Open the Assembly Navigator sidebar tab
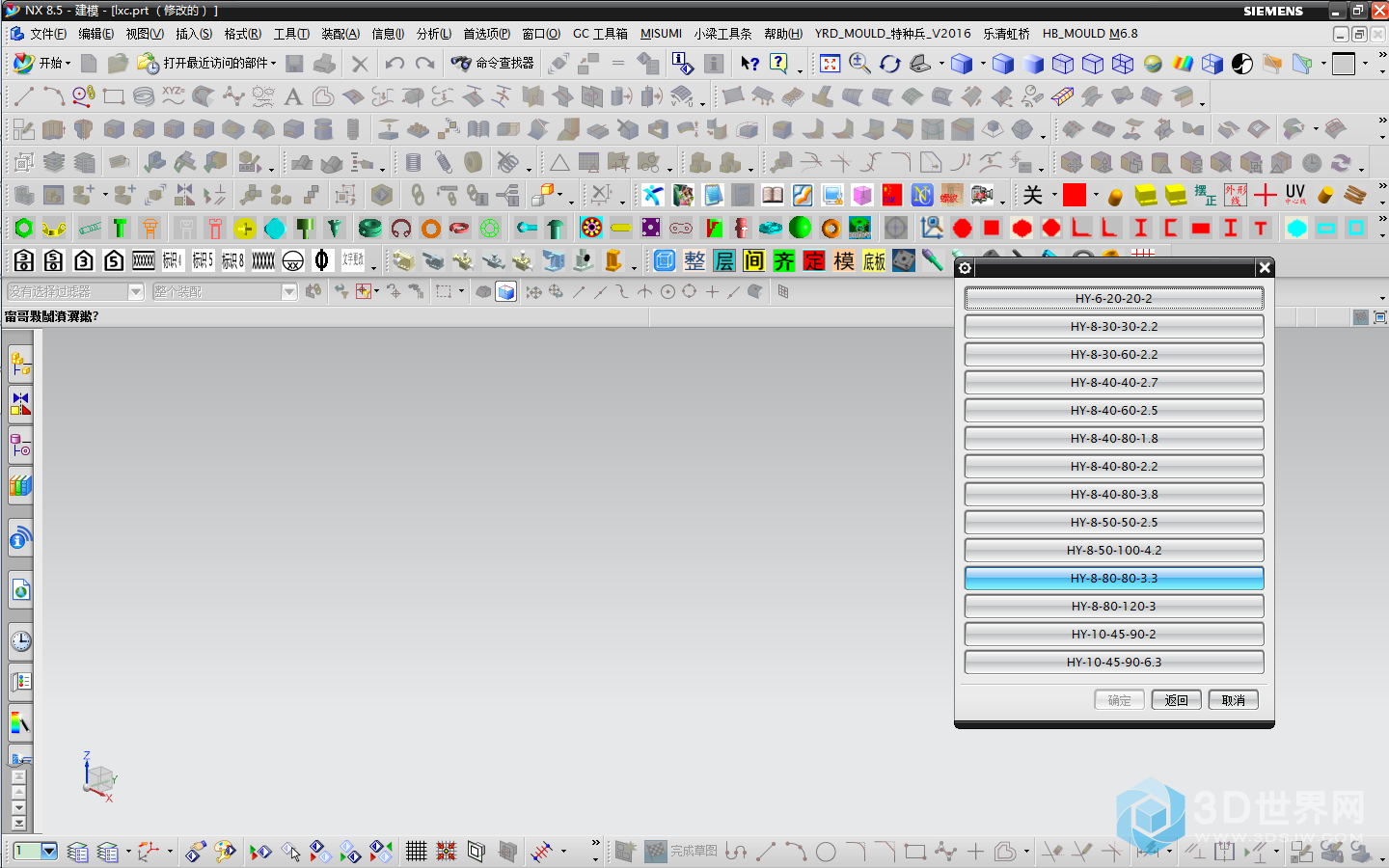Screen dimensions: 1389x868 point(20,365)
